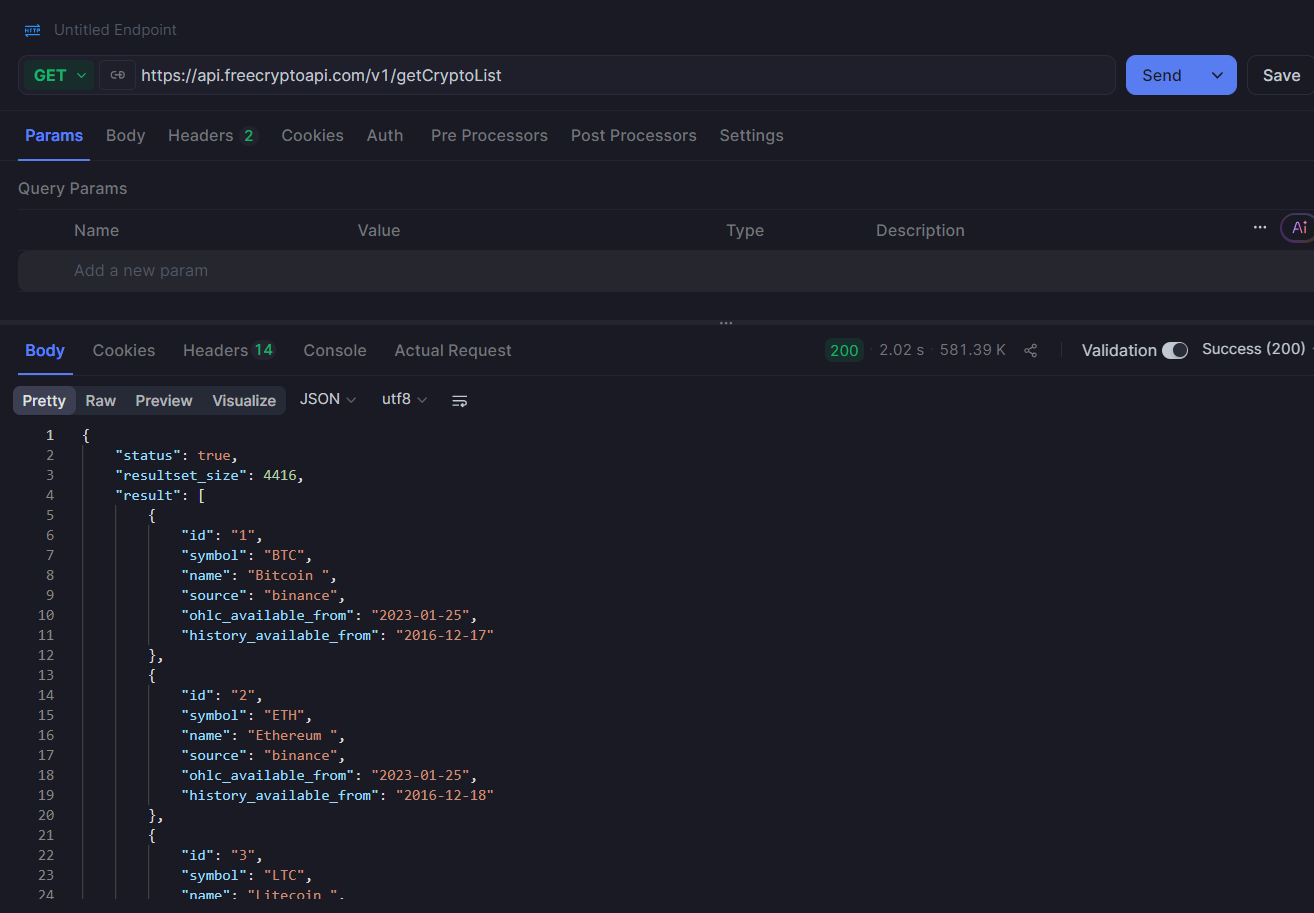This screenshot has width=1314, height=913.
Task: Send the request
Action: tap(1161, 75)
